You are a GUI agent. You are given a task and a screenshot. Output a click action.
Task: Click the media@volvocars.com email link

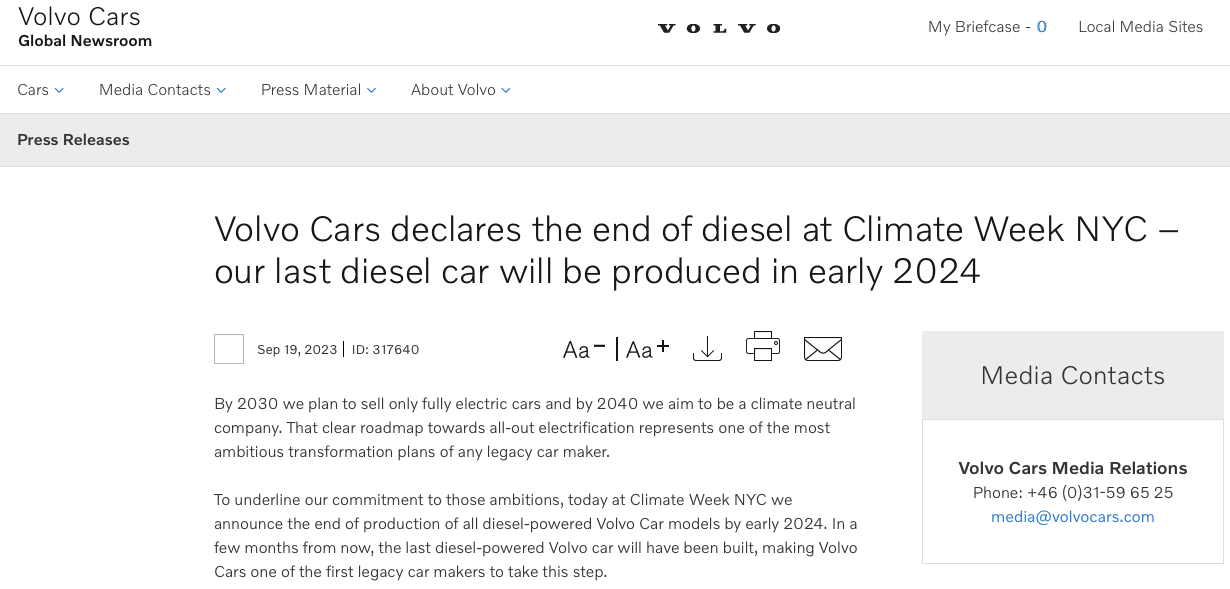click(x=1072, y=517)
